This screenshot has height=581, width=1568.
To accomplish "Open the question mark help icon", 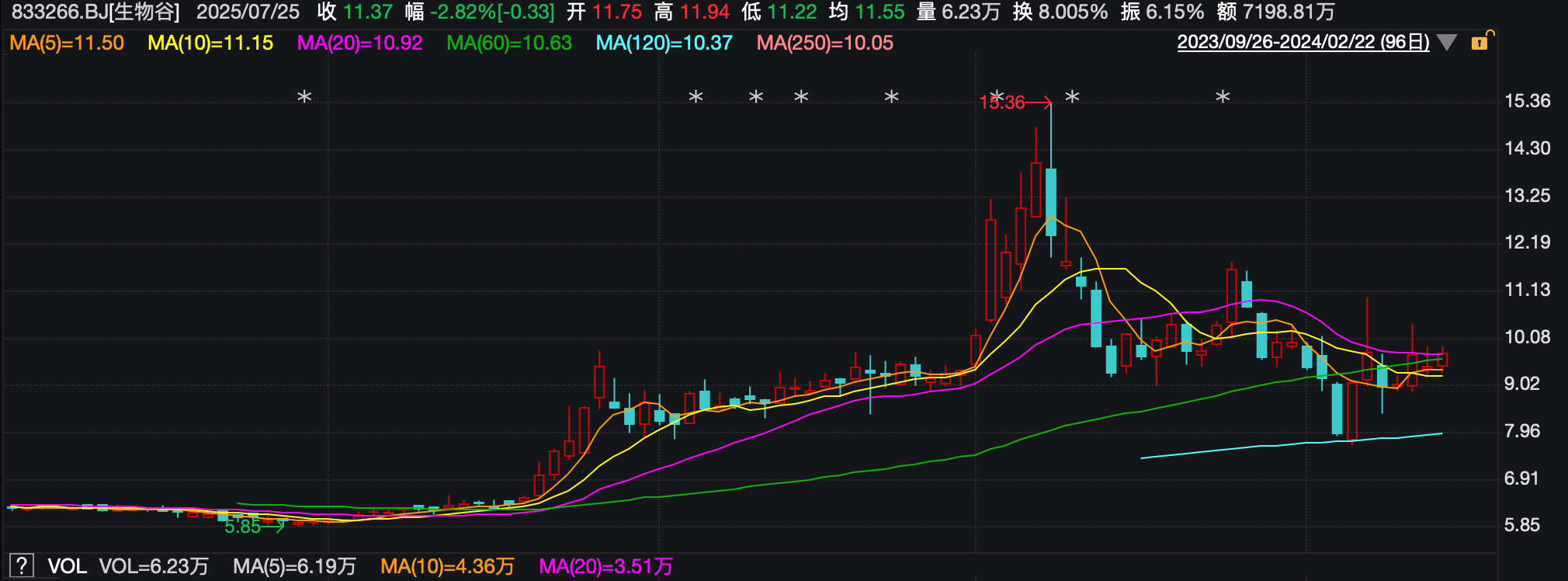I will click(22, 565).
